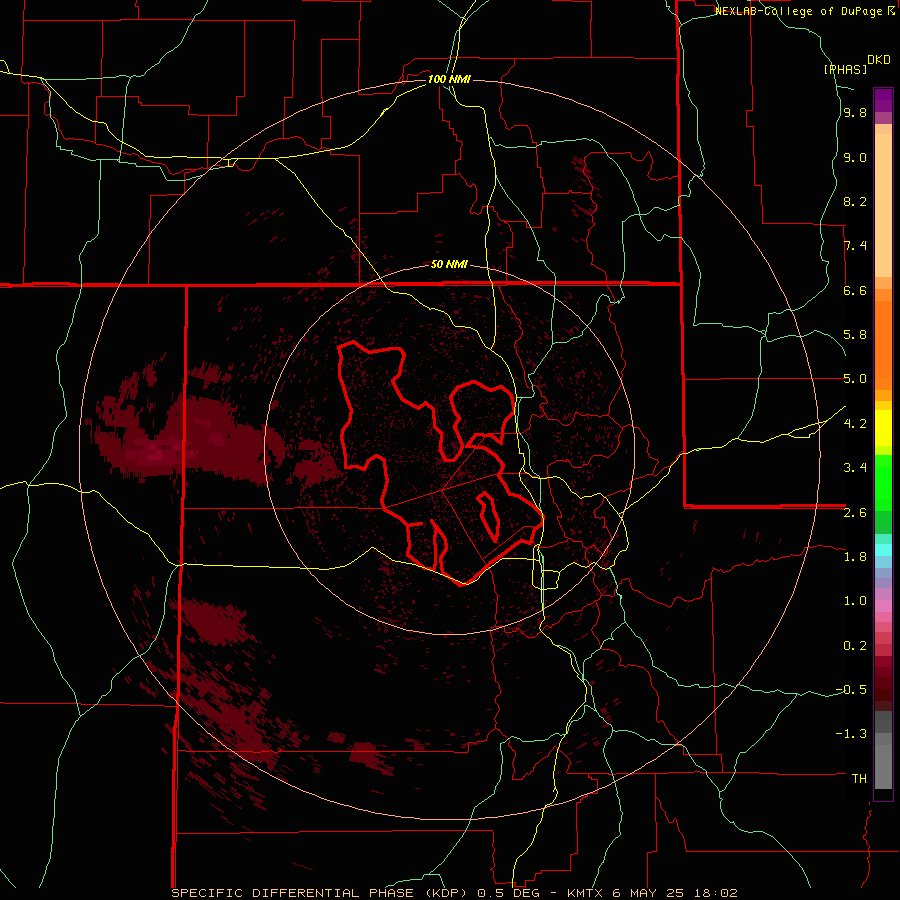Viewport: 900px width, 900px height.
Task: Click the 1.0 value on color scale
Action: point(855,601)
